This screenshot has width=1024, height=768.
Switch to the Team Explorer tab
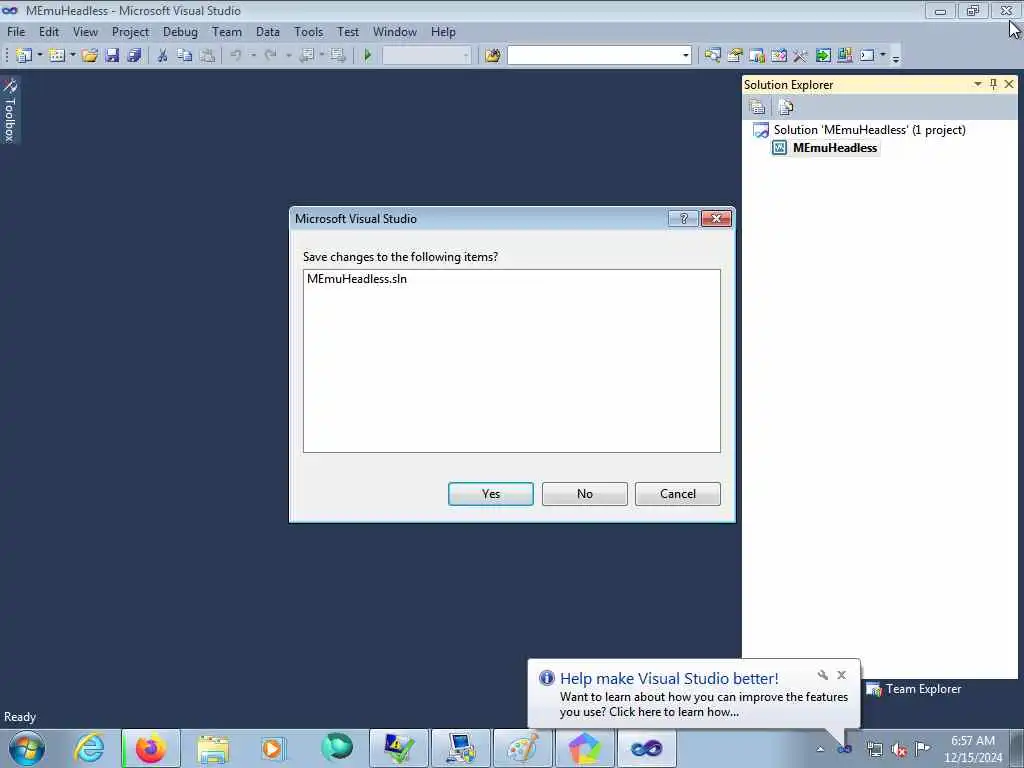914,688
